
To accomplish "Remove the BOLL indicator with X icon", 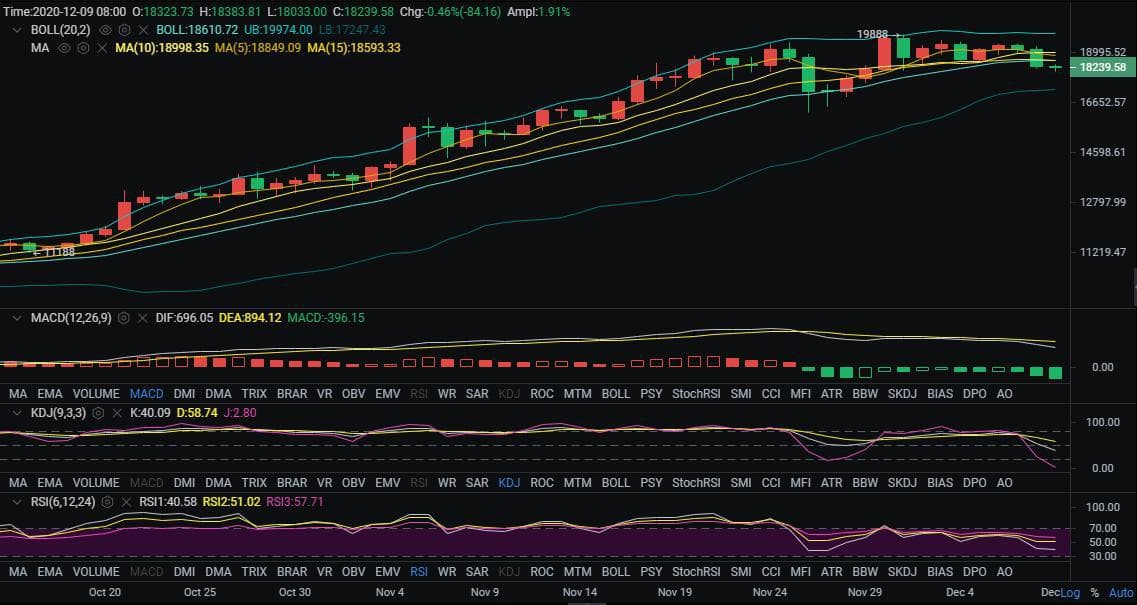I will tap(143, 30).
